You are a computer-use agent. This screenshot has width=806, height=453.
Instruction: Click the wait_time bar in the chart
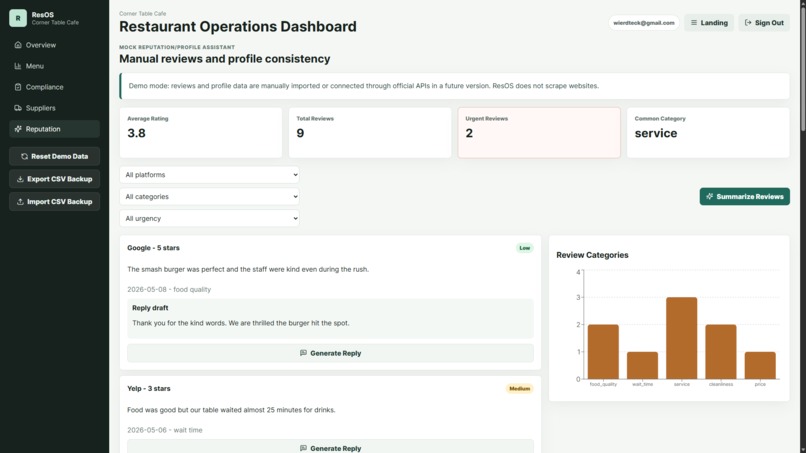click(x=643, y=366)
